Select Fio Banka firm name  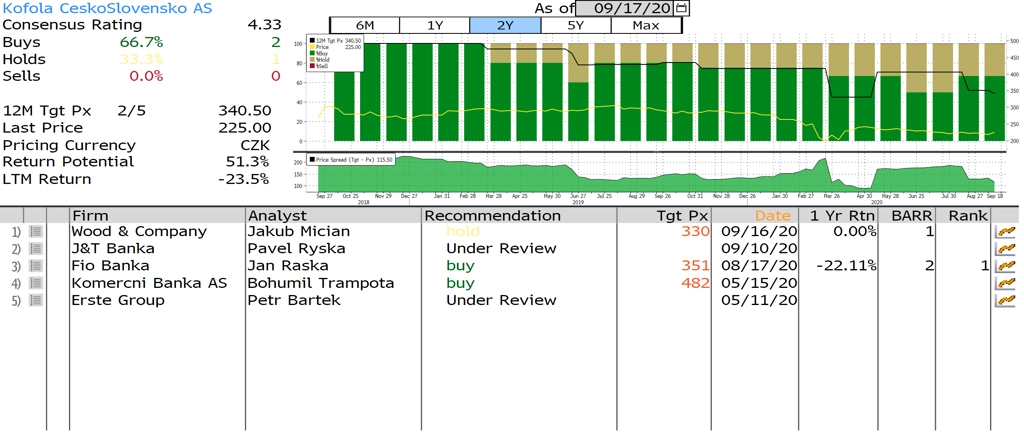click(x=110, y=266)
